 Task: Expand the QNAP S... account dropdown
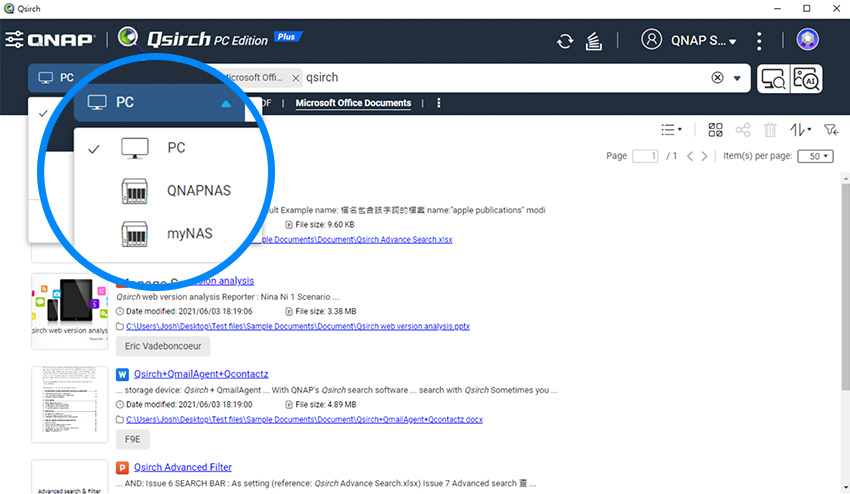point(690,41)
